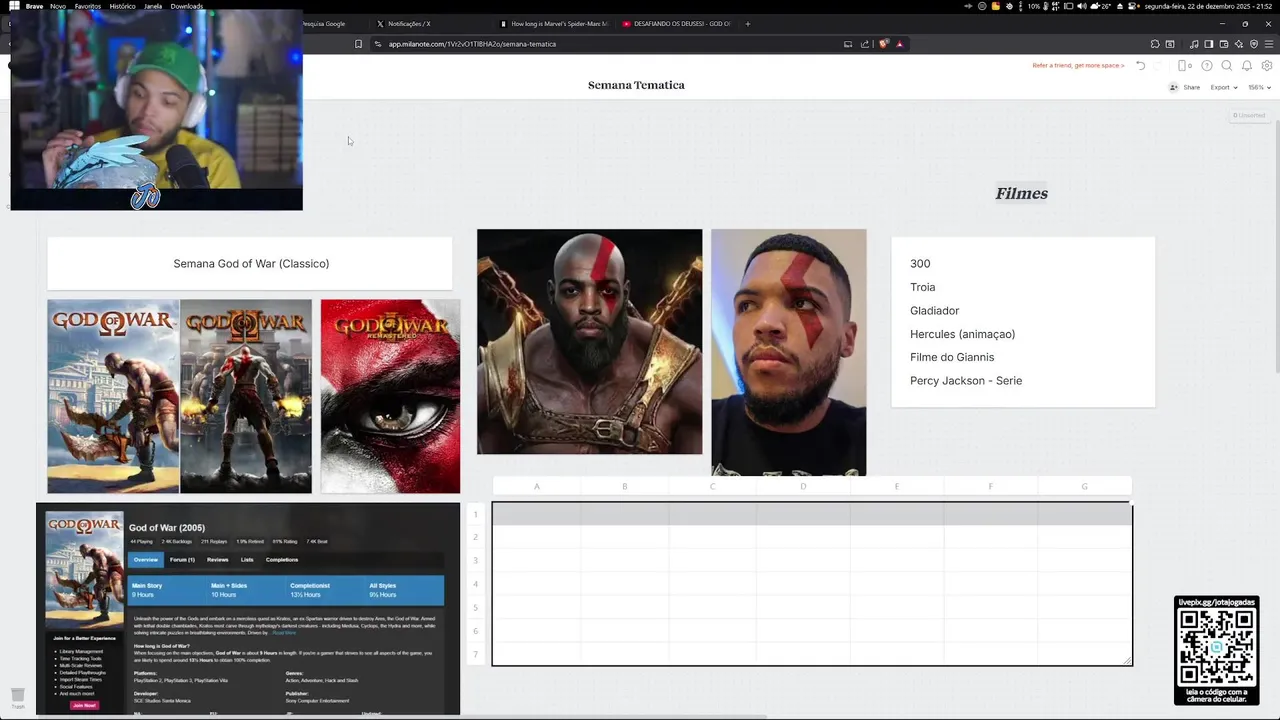1280x720 pixels.
Task: Open the Brave sidebar panel icon
Action: tap(1209, 44)
